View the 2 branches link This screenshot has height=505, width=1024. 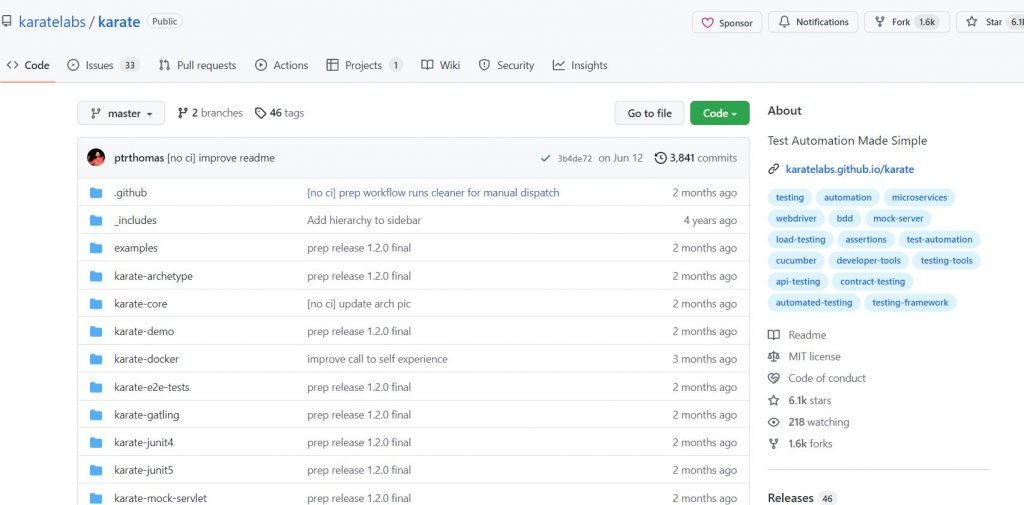(x=210, y=113)
